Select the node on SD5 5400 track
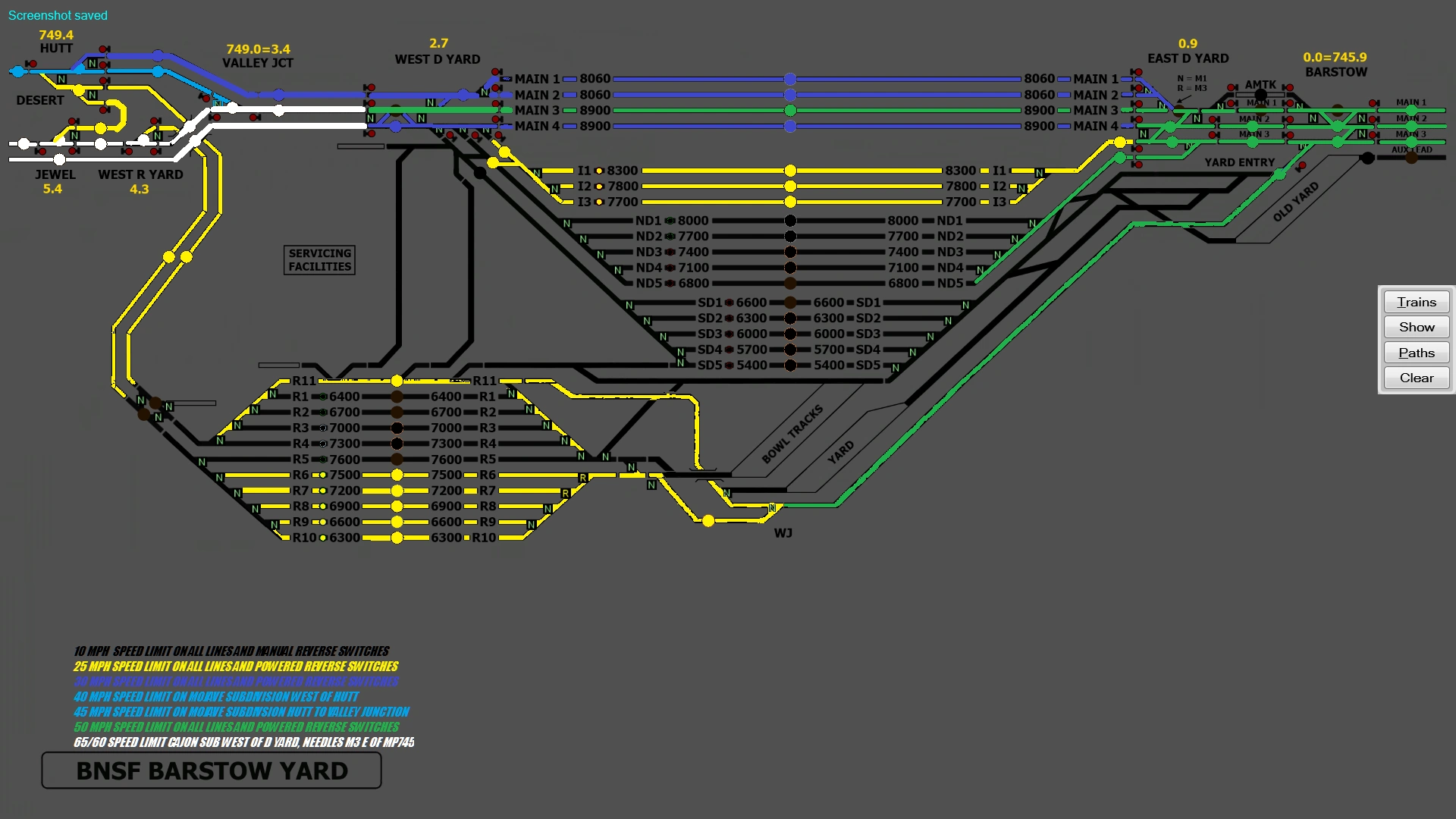The image size is (1456, 819). (790, 366)
